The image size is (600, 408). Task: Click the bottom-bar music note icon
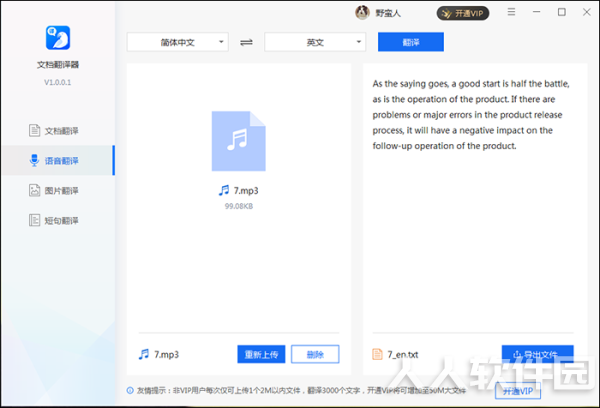click(x=144, y=354)
